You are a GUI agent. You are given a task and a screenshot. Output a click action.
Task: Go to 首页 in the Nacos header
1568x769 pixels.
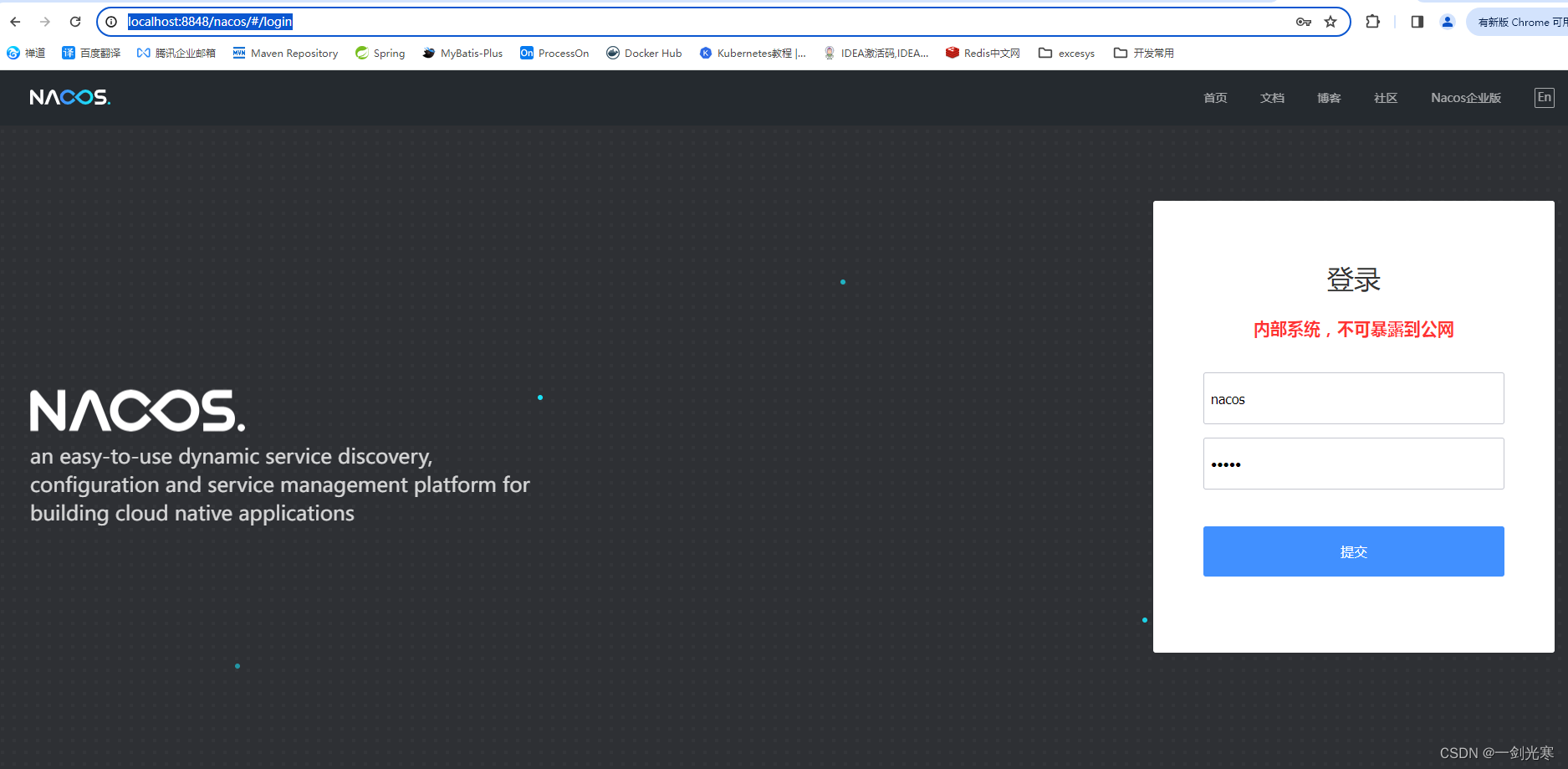pyautogui.click(x=1215, y=98)
